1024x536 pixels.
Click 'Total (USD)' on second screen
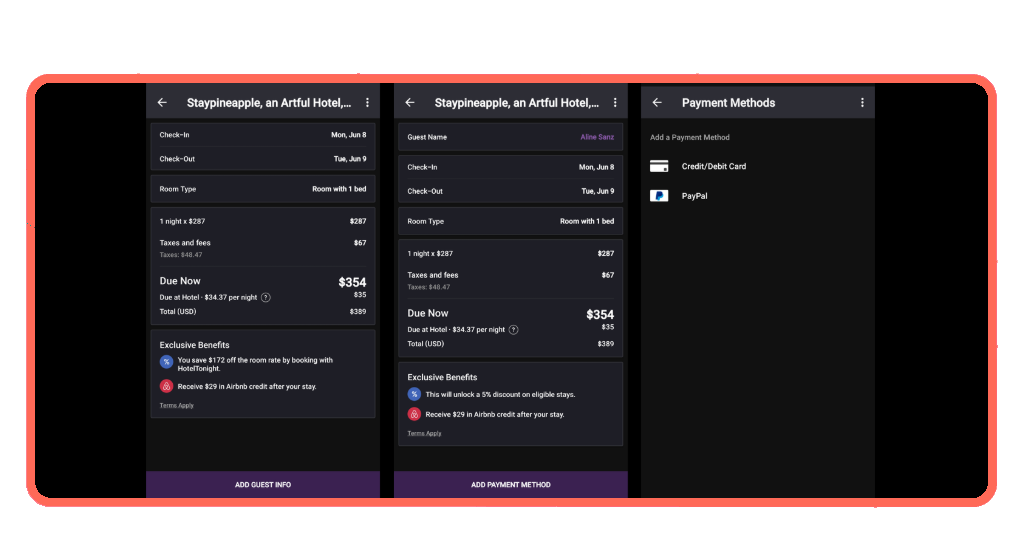pos(426,343)
